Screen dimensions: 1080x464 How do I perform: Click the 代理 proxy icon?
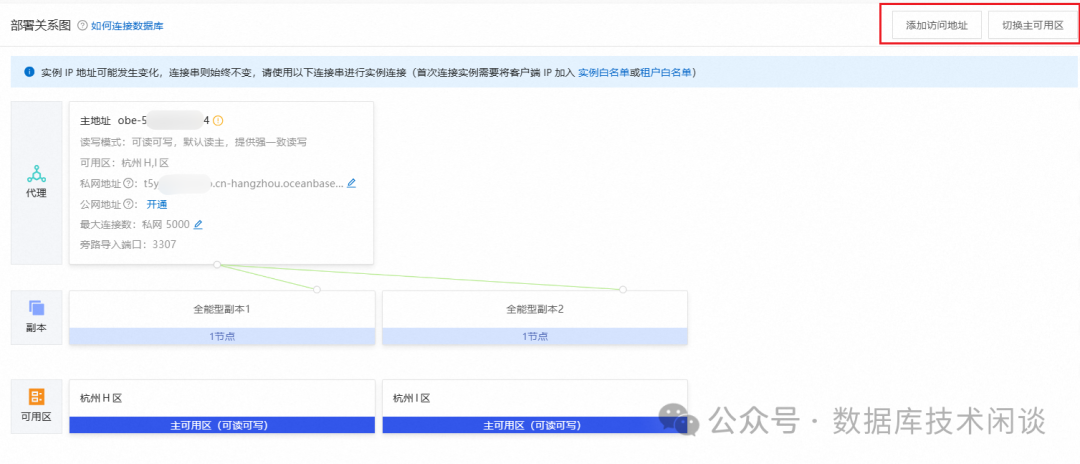click(x=37, y=173)
